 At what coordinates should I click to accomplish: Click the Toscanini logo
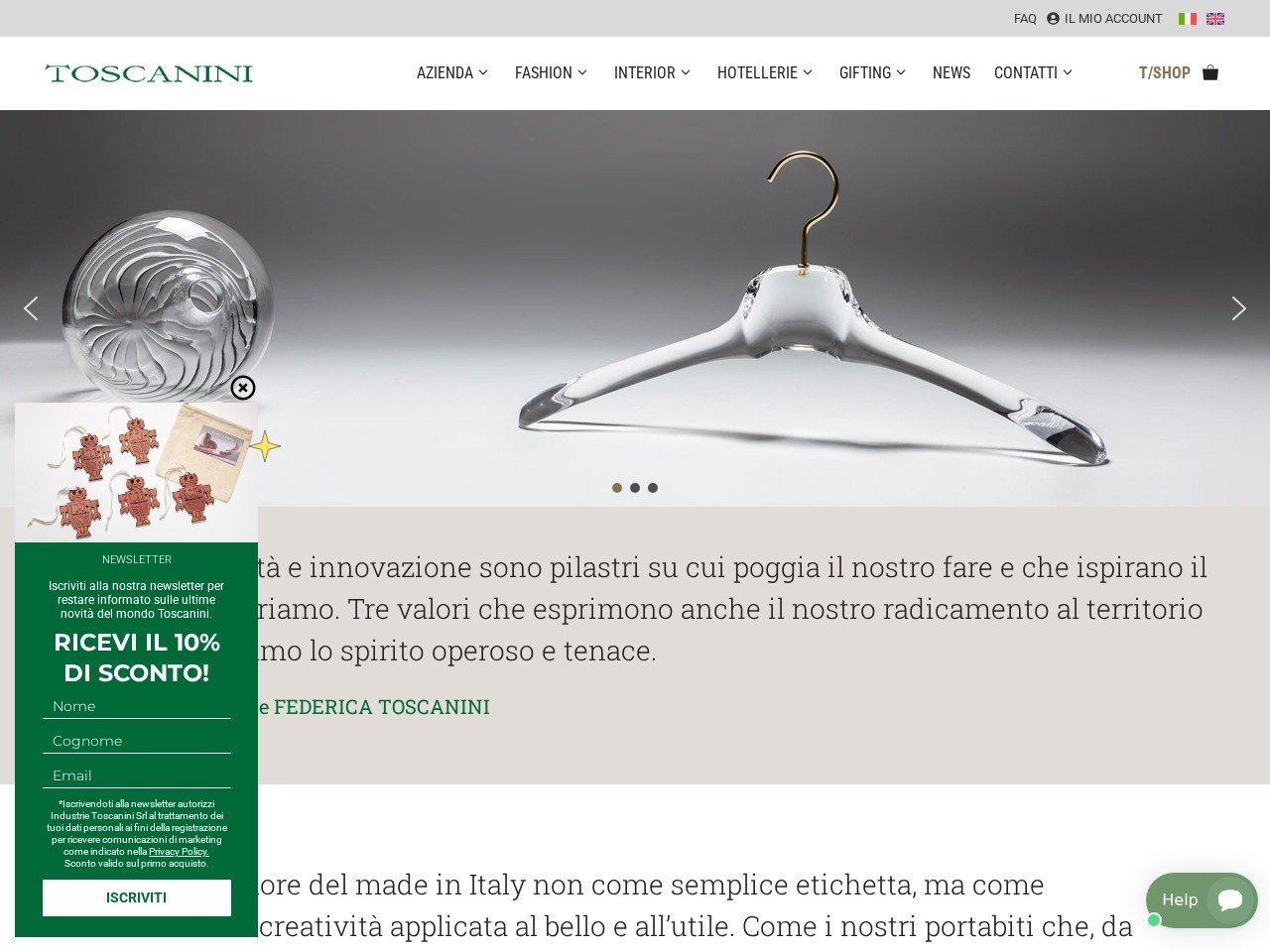[x=149, y=73]
